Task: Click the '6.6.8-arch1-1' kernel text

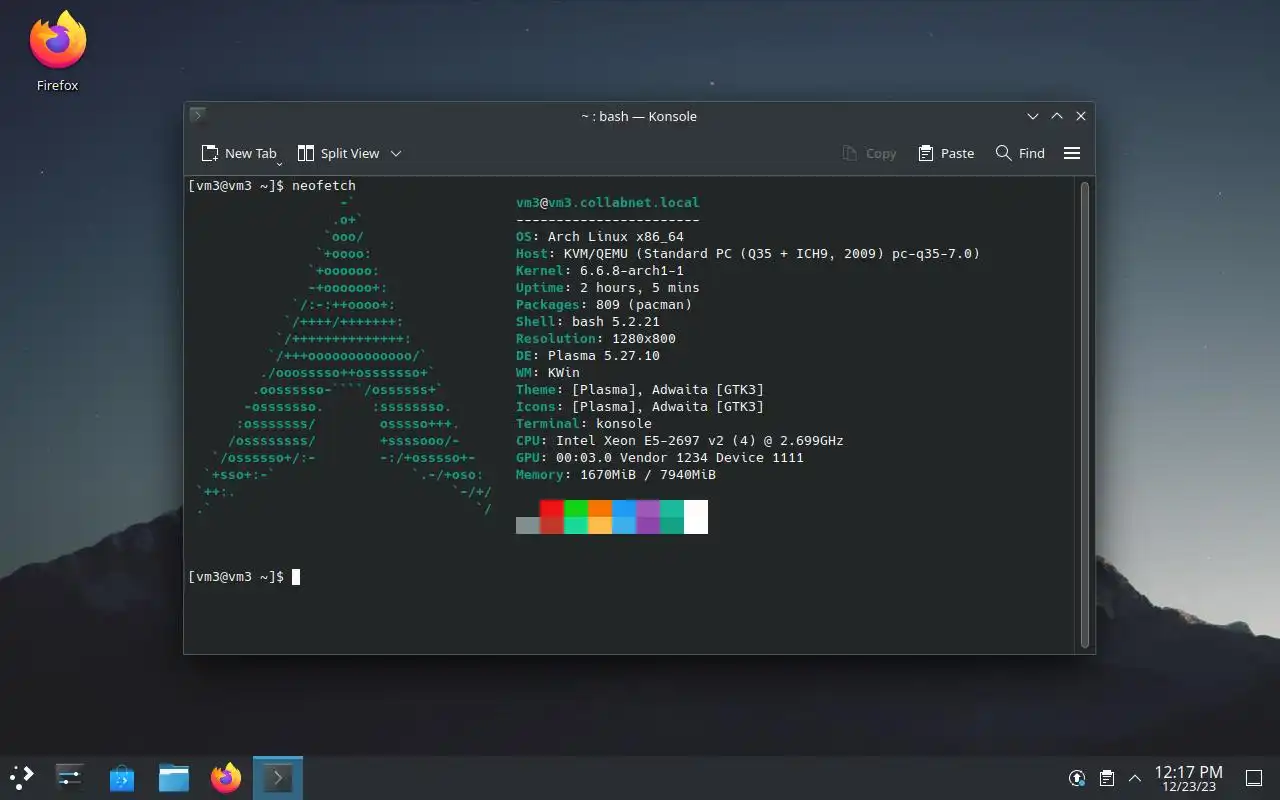Action: click(x=632, y=271)
